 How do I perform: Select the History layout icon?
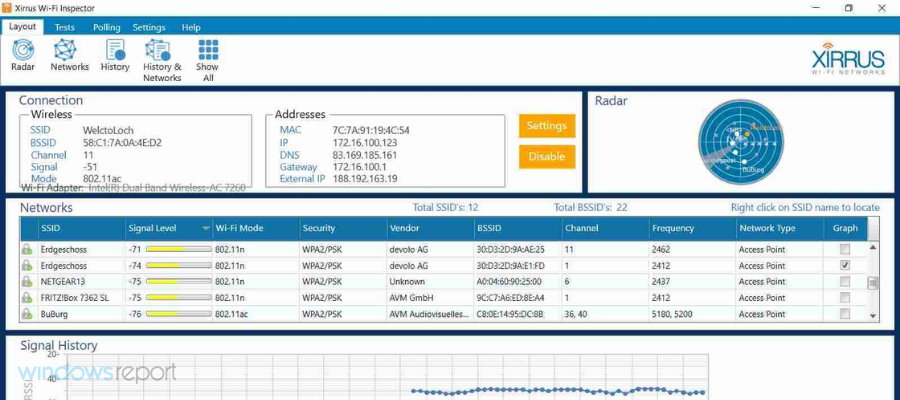115,56
